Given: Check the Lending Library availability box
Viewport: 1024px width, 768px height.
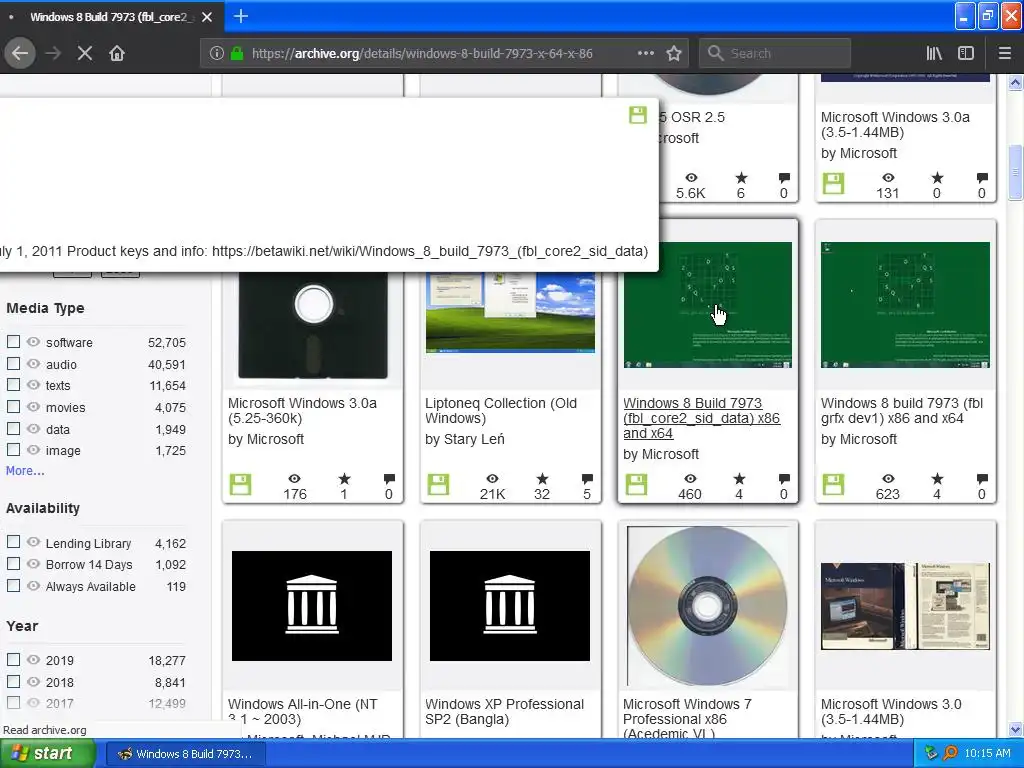Looking at the screenshot, I should click(x=13, y=542).
